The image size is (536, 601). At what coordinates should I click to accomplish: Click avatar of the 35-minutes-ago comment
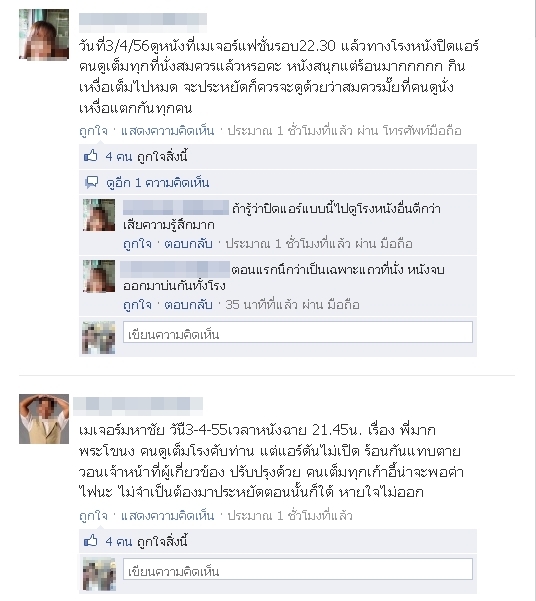coord(99,276)
